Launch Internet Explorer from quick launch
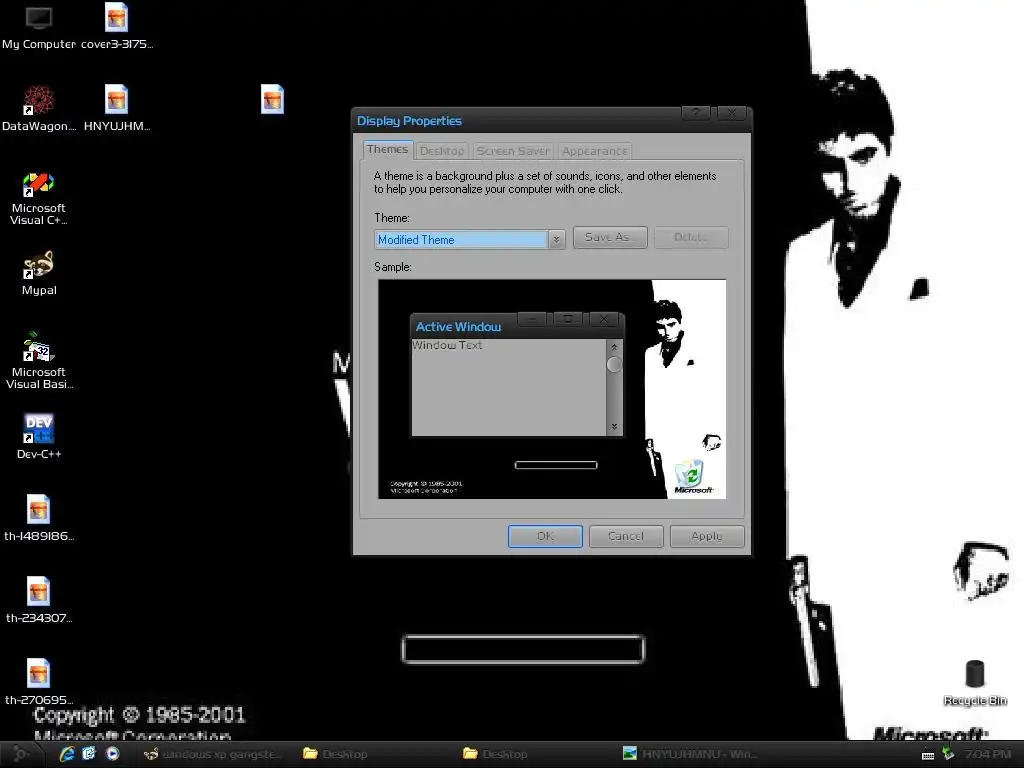The height and width of the screenshot is (768, 1024). 67,754
